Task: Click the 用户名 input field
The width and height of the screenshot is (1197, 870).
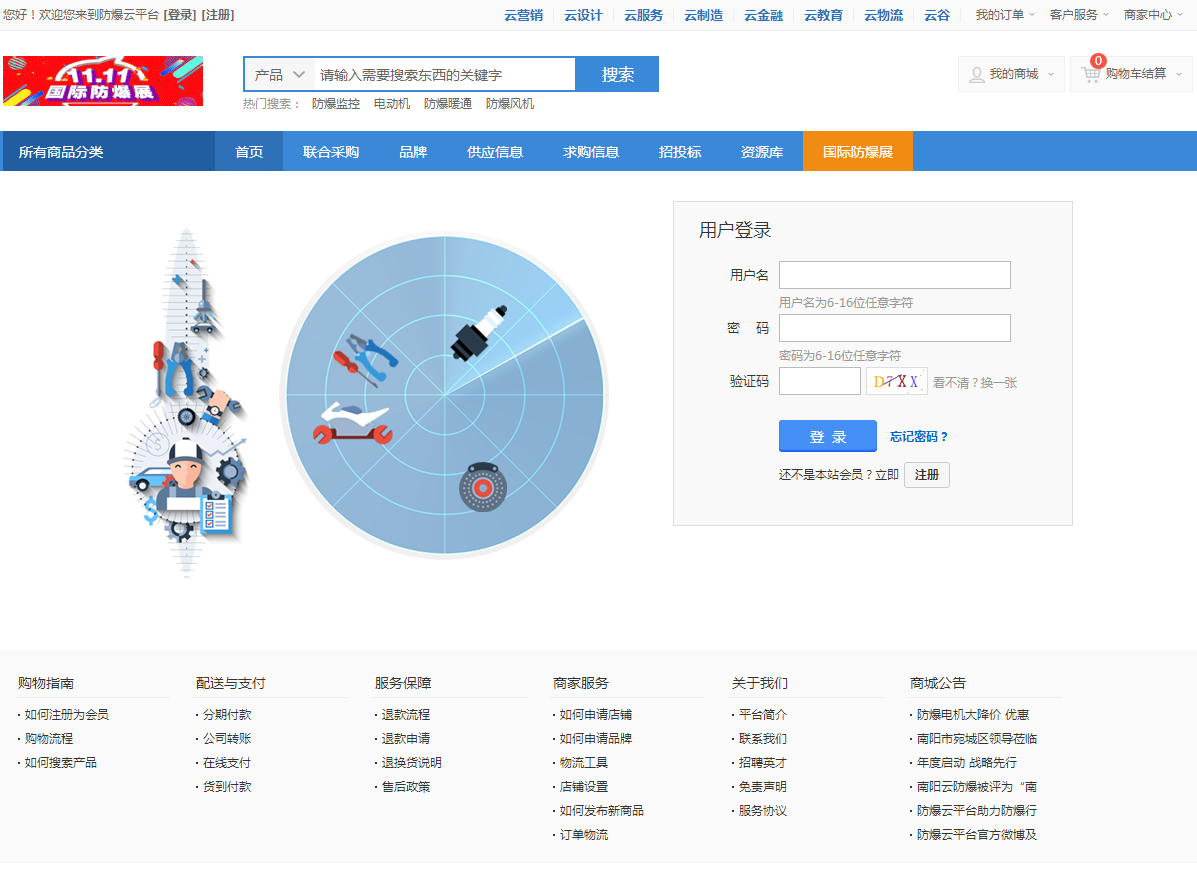Action: [x=894, y=275]
